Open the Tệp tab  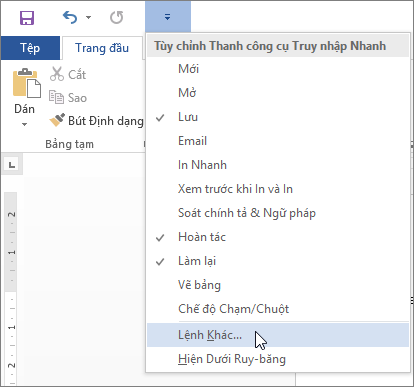pos(30,48)
